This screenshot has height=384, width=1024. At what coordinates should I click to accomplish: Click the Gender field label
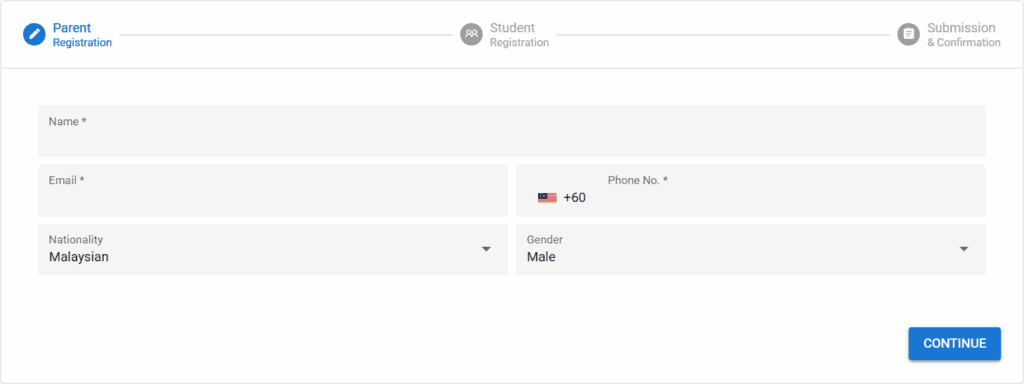pyautogui.click(x=545, y=240)
